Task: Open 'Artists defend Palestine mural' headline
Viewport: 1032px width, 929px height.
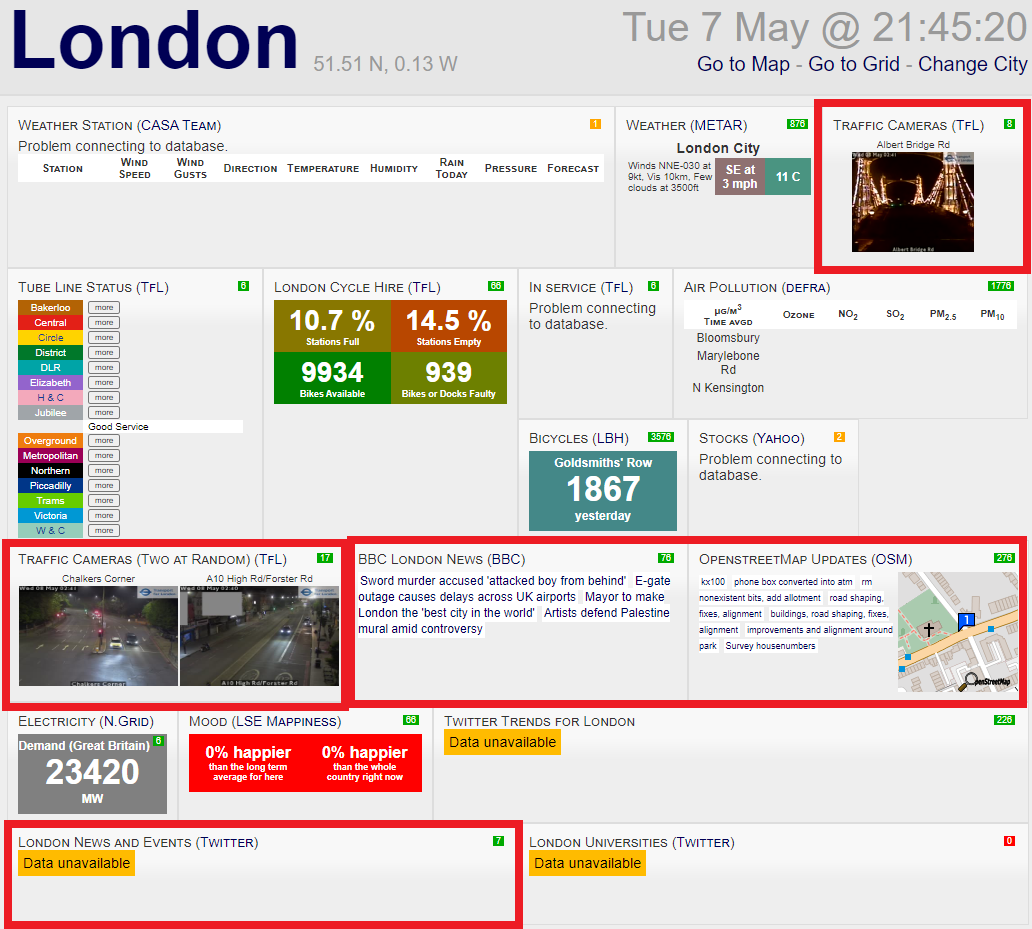Action: tap(514, 620)
